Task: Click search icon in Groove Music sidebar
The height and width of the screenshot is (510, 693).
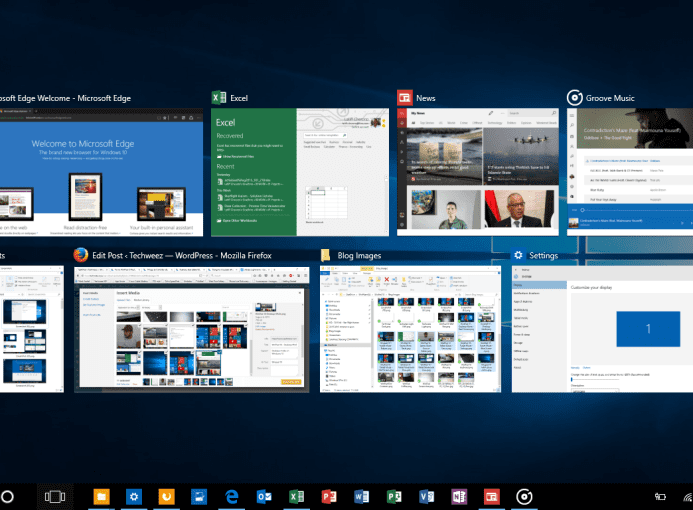Action: 572,126
